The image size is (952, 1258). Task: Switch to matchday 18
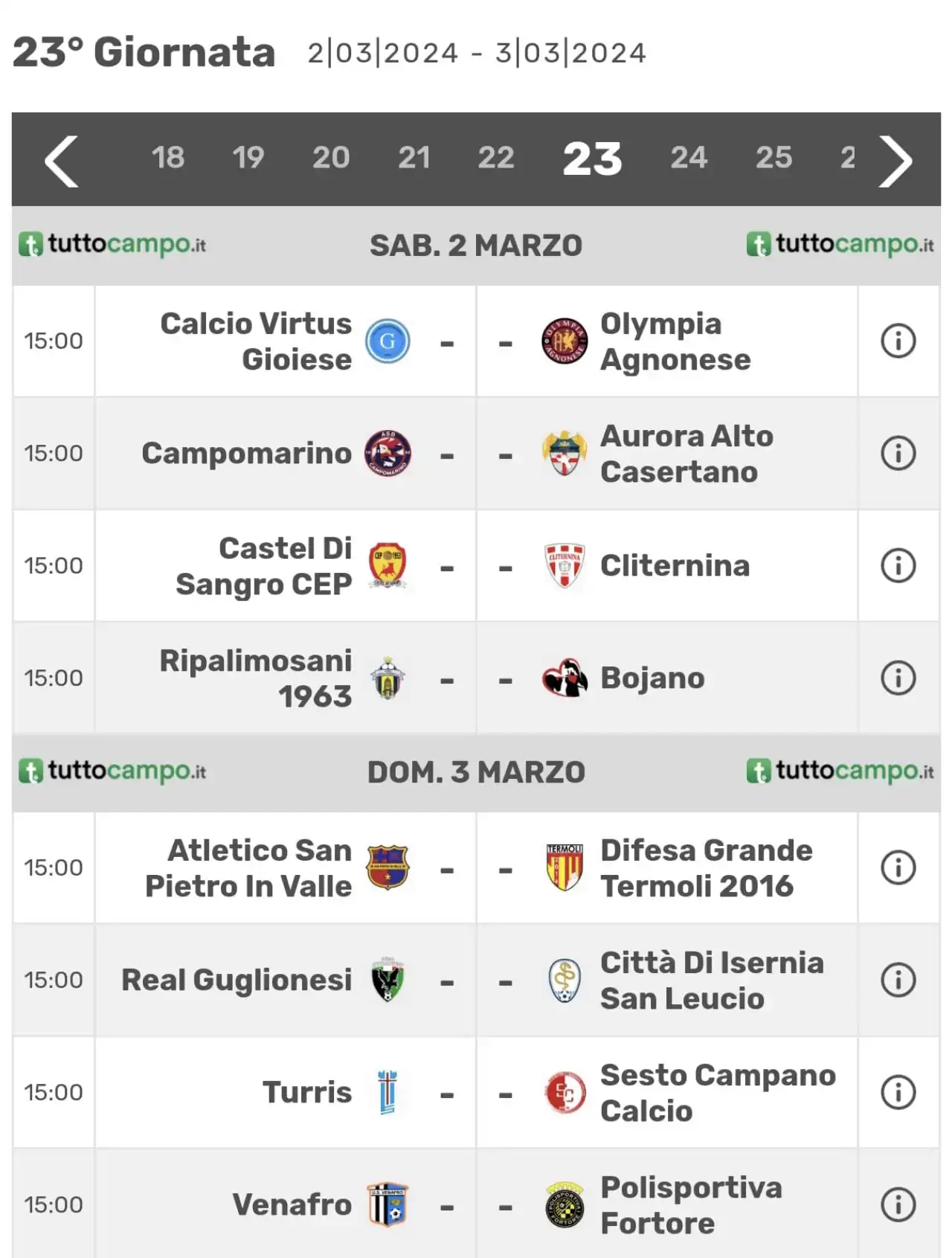(167, 158)
